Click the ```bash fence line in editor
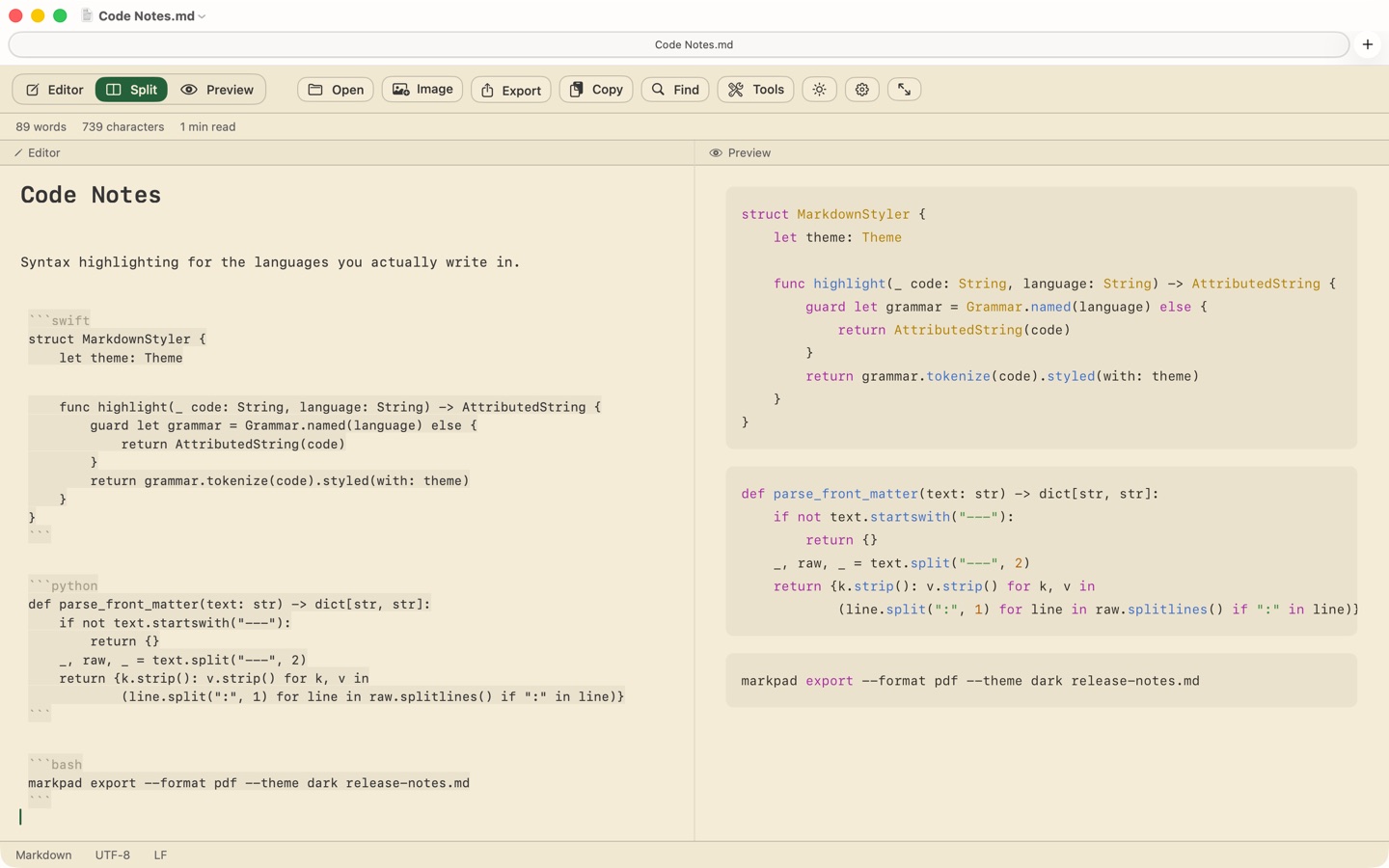Image resolution: width=1389 pixels, height=868 pixels. tap(55, 765)
